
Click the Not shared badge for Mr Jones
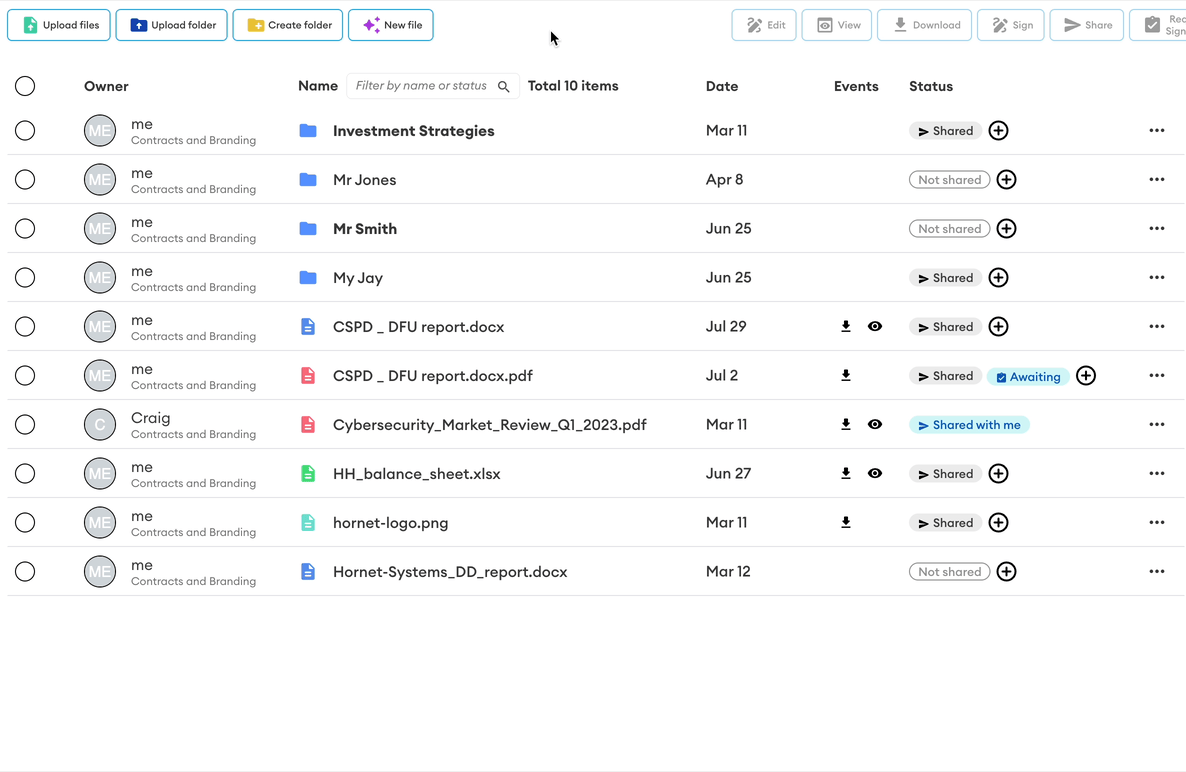pos(949,180)
